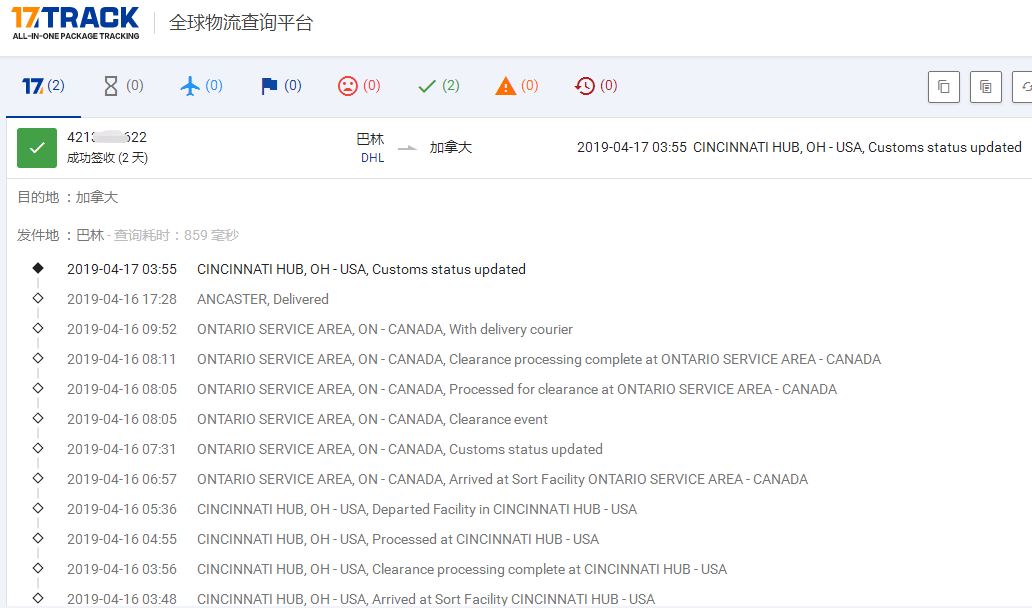Open the 17TRACK logo homepage link
1032x608 pixels.
pos(74,22)
